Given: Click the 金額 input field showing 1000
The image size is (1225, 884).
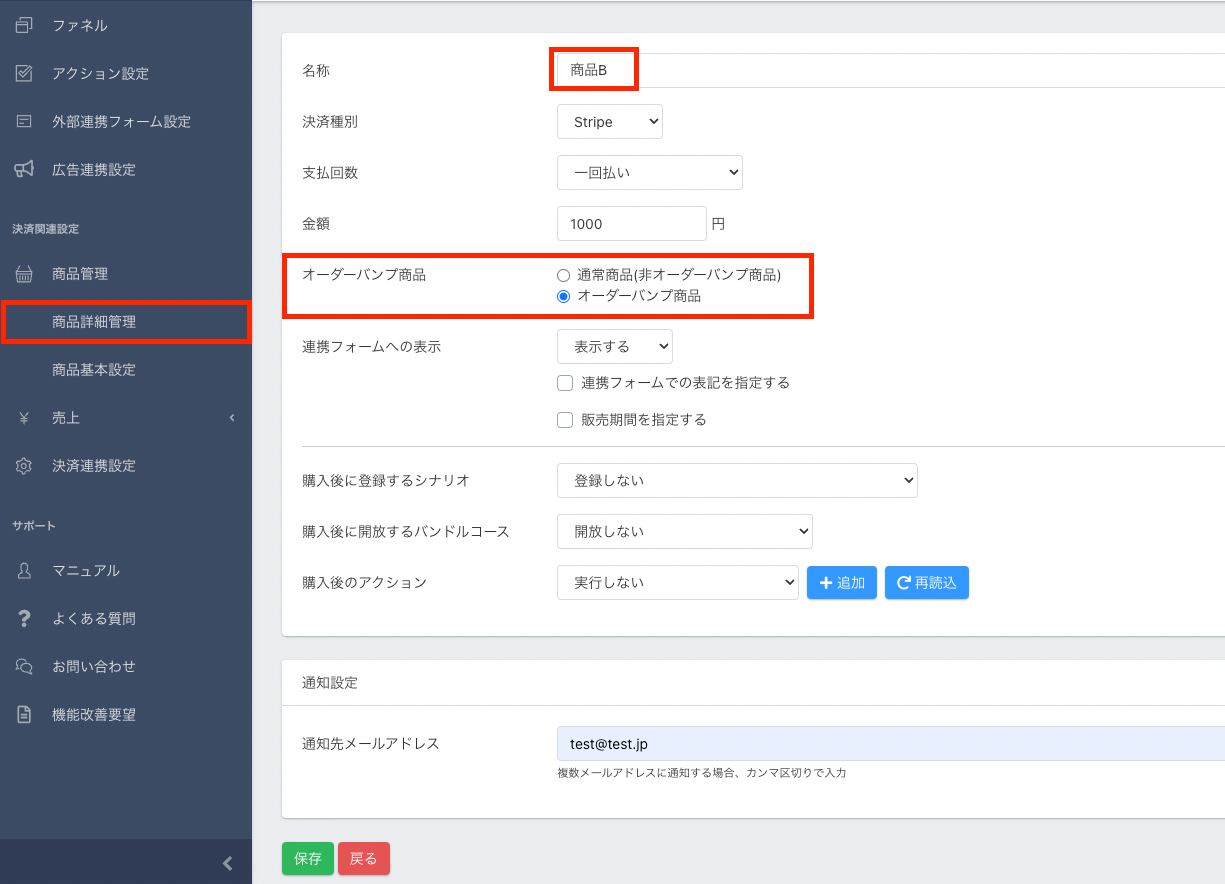Looking at the screenshot, I should click(631, 224).
